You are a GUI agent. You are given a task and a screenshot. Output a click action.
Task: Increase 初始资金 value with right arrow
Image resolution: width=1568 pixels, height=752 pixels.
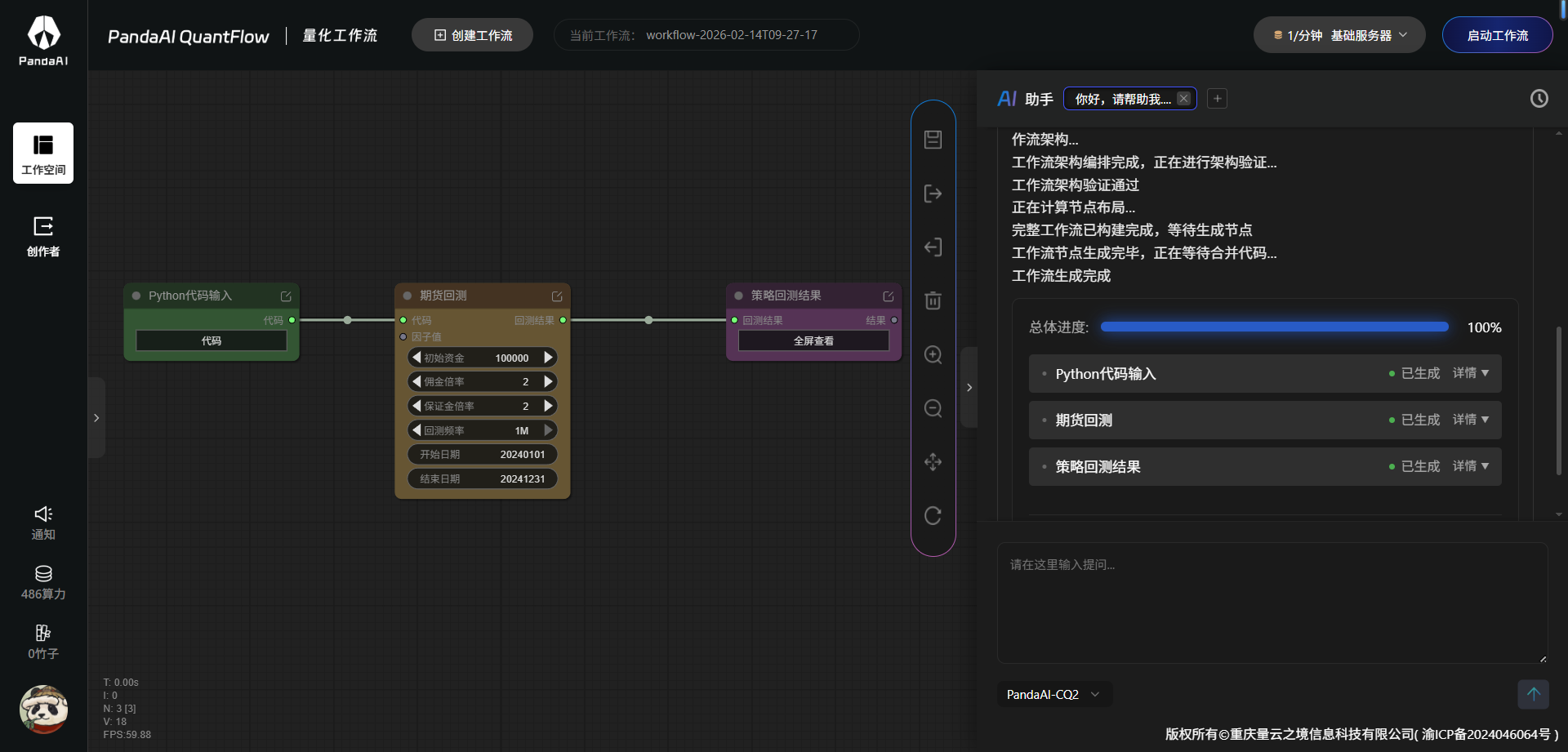549,358
